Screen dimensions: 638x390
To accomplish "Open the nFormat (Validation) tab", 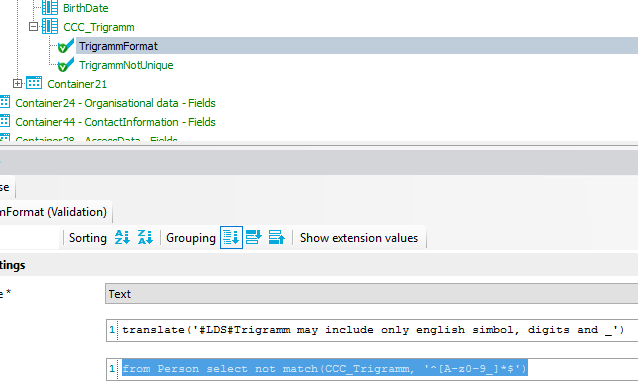I will point(55,212).
